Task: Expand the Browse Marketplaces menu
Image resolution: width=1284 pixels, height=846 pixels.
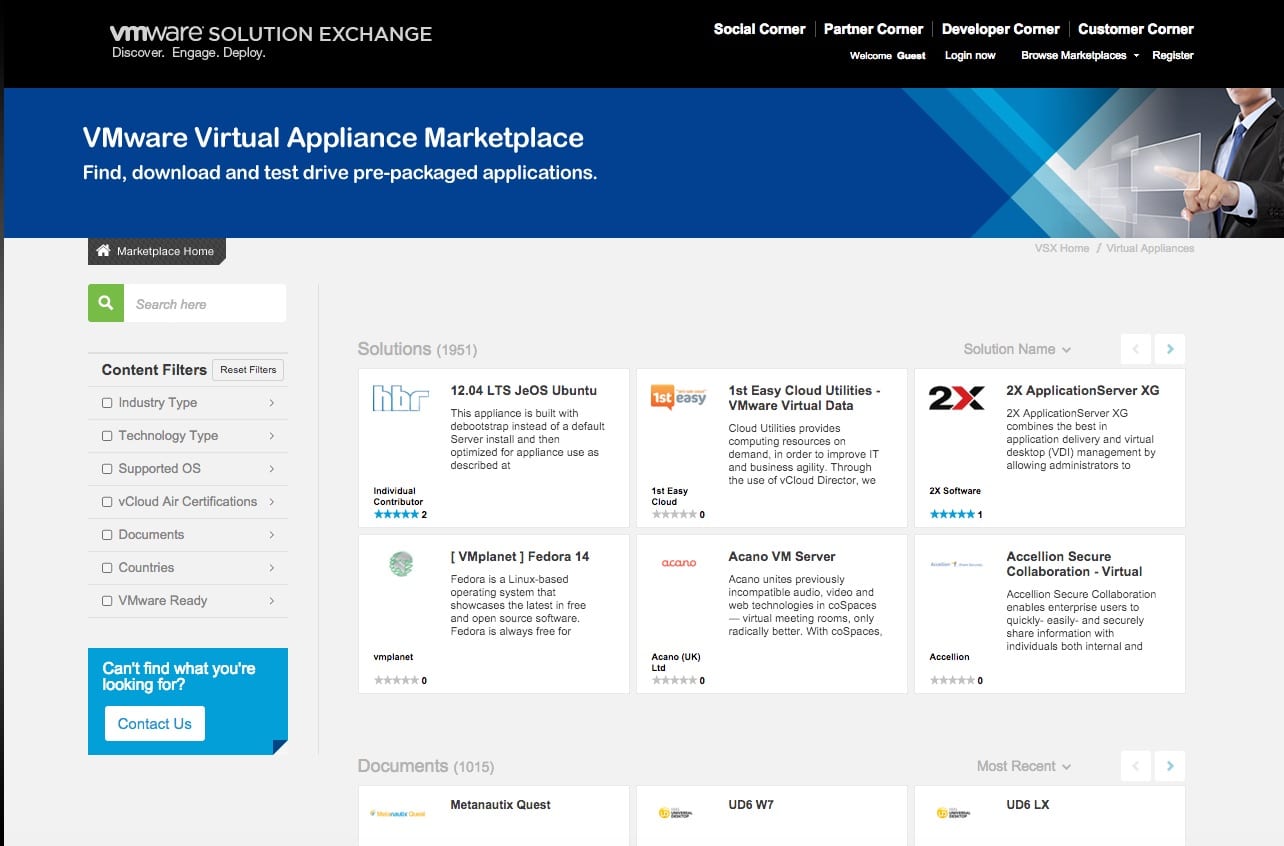Action: tap(1079, 56)
